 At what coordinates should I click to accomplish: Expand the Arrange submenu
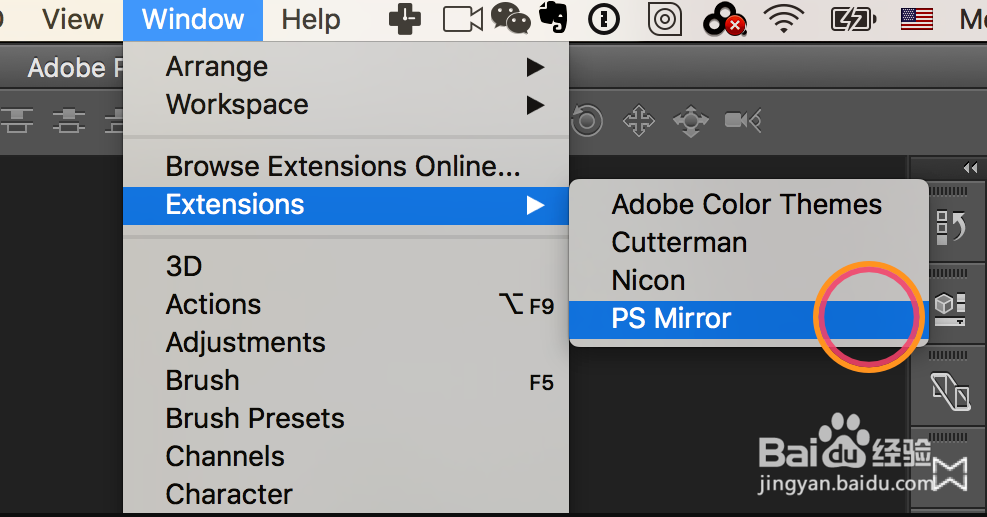[x=346, y=67]
